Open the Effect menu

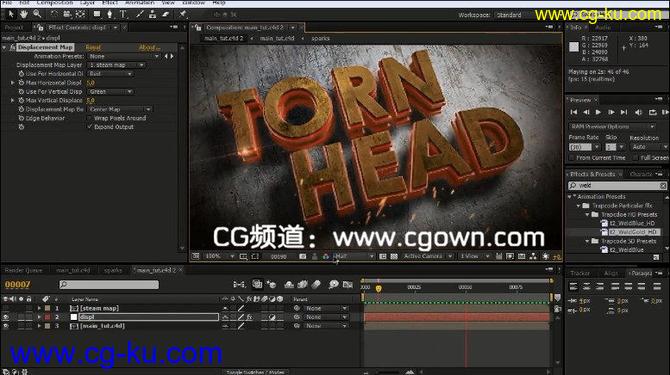click(110, 3)
